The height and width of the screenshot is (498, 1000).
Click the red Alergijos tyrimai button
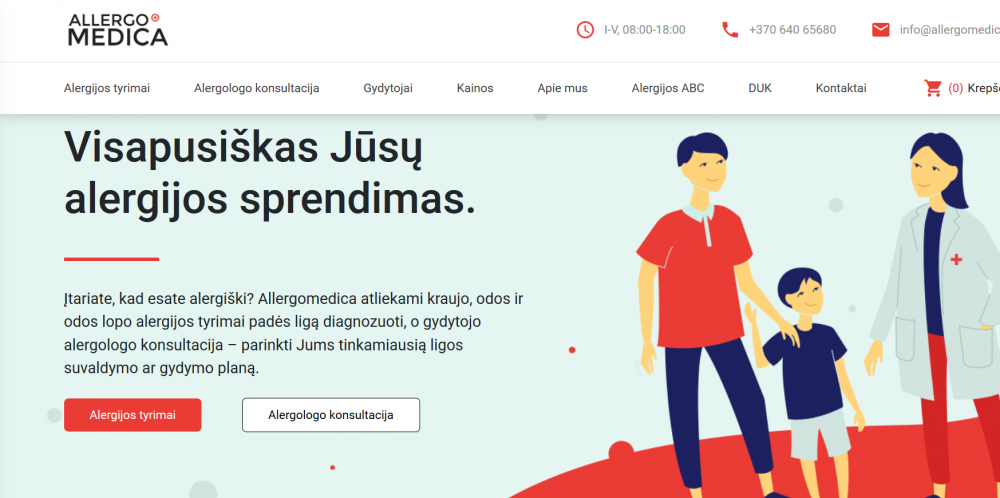133,415
